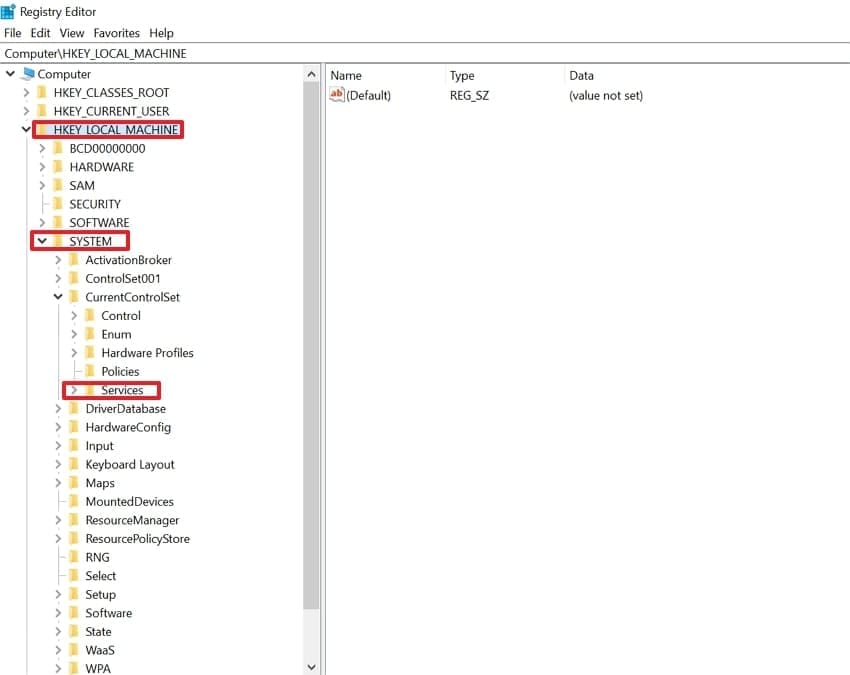Click the DriverDatabase folder icon
The image size is (850, 675).
point(74,409)
